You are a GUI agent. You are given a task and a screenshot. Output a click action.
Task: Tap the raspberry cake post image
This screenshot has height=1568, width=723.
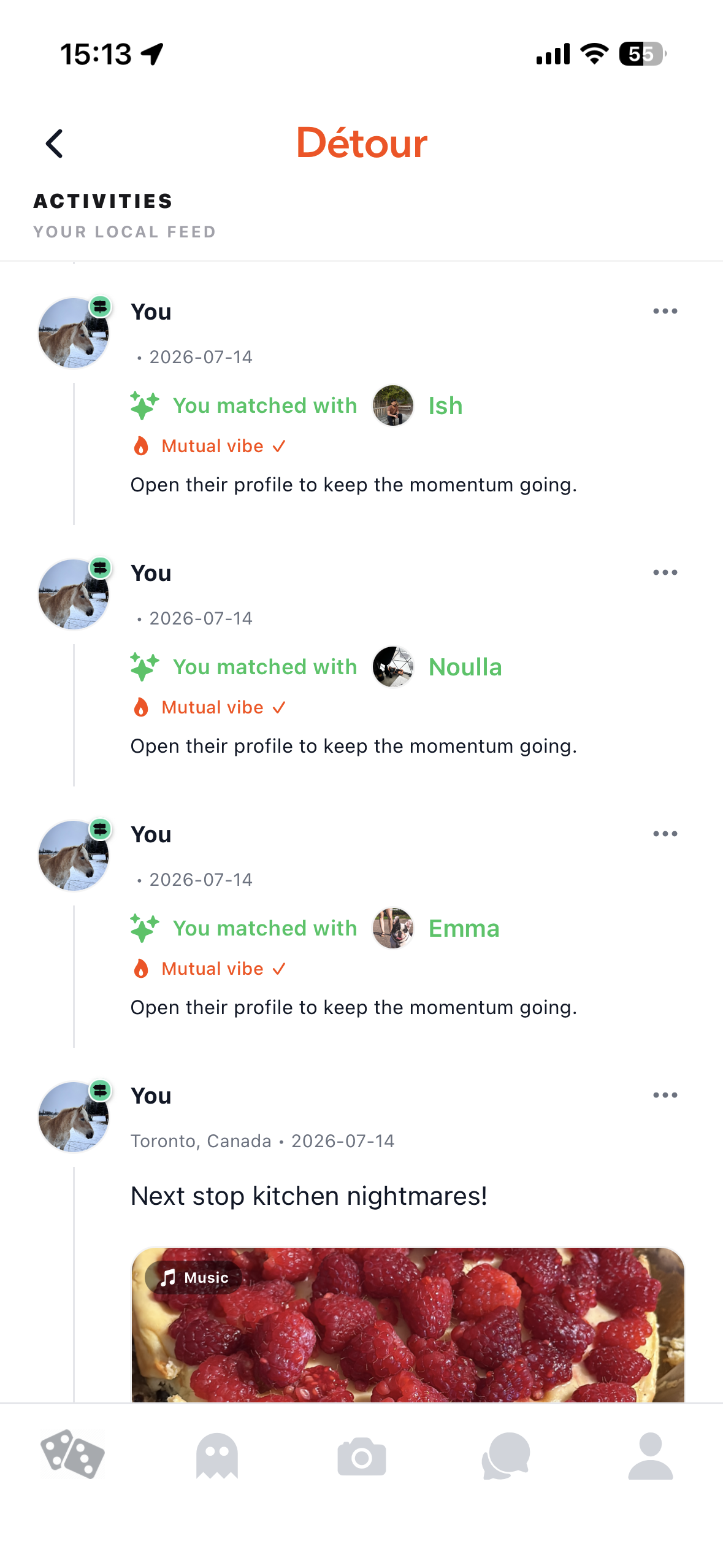pyautogui.click(x=408, y=1324)
